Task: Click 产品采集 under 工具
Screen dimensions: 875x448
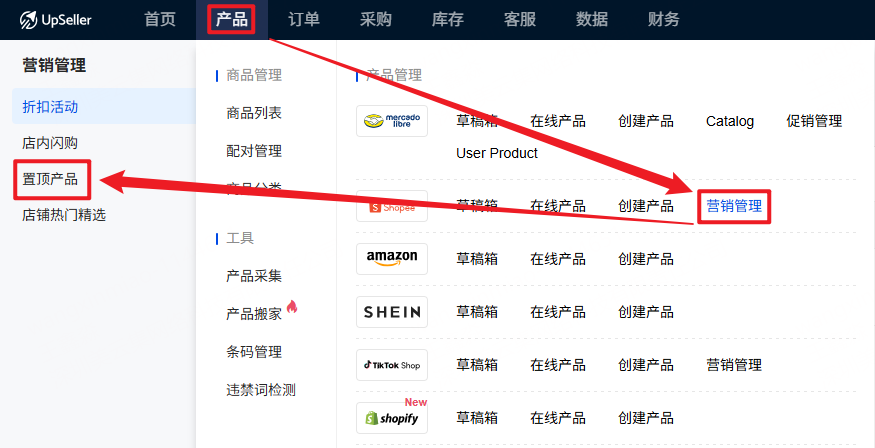Action: coord(254,276)
